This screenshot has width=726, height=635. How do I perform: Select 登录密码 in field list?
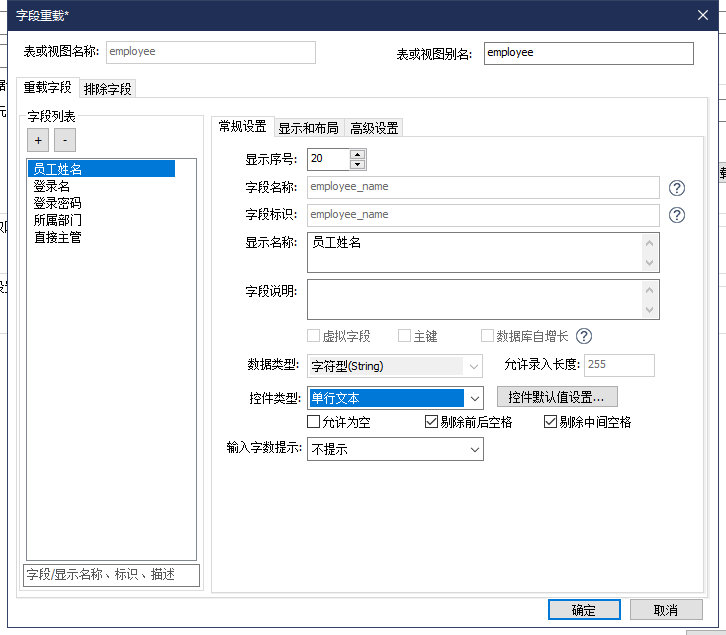tap(57, 203)
